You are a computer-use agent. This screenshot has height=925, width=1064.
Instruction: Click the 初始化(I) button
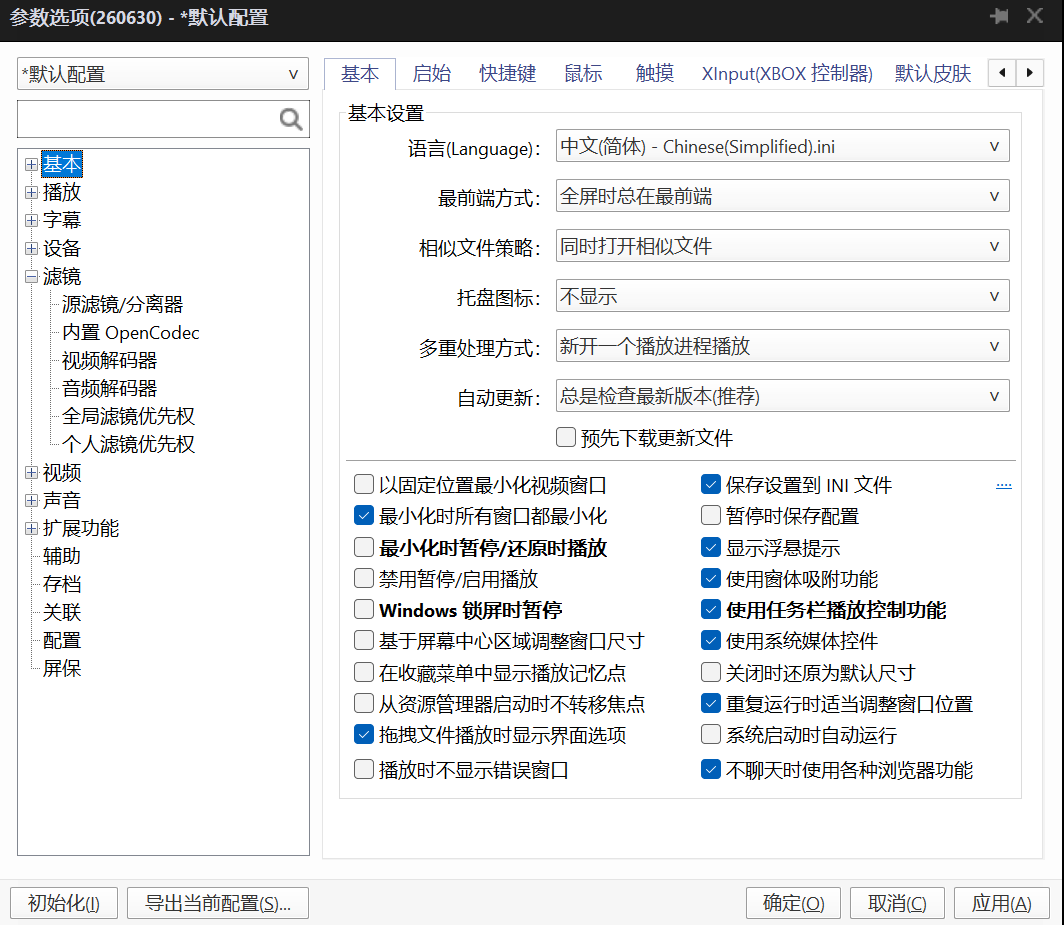(x=64, y=903)
